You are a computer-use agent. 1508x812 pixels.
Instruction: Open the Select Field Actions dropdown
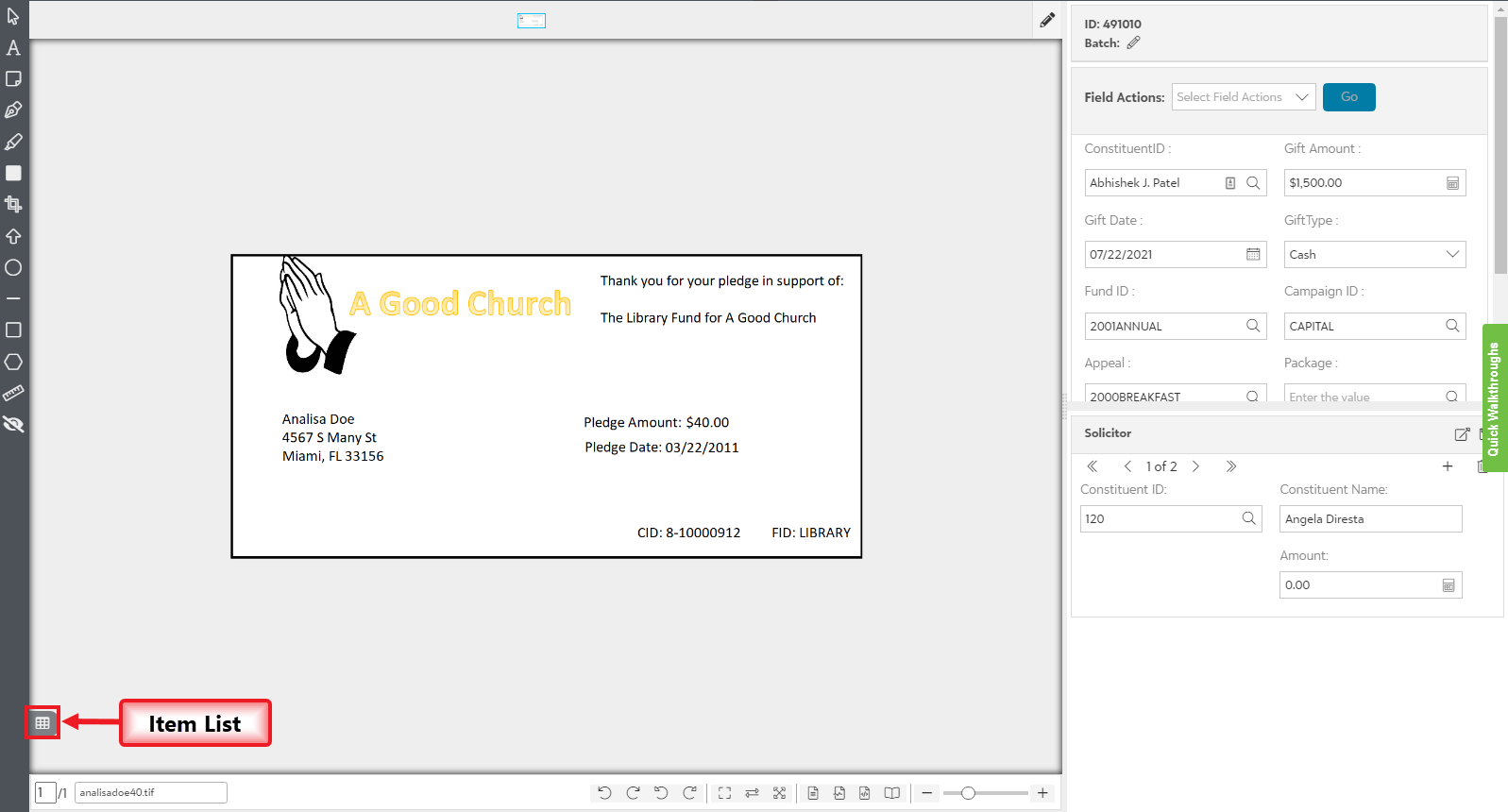(x=1243, y=97)
